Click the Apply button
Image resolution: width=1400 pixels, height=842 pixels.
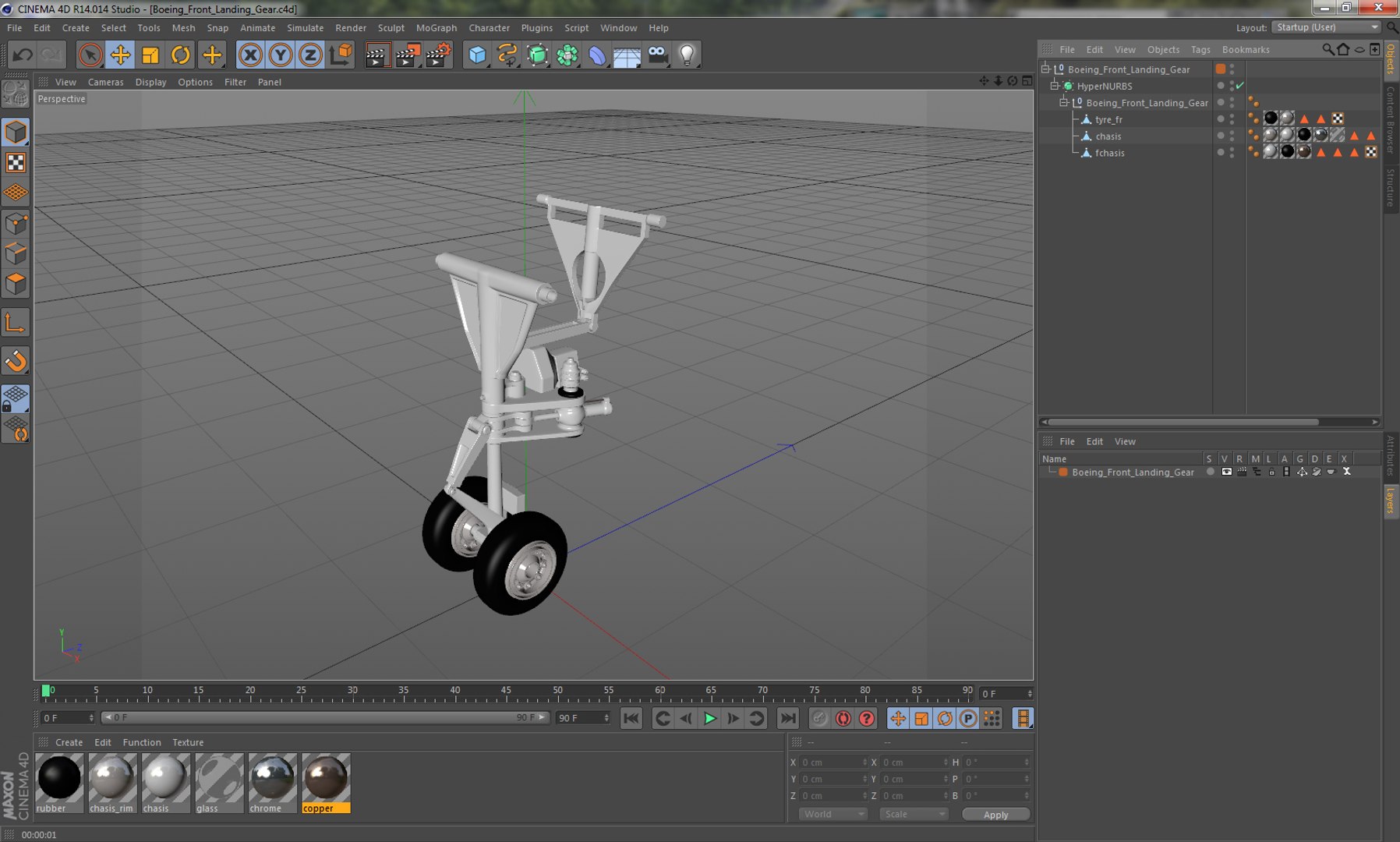coord(996,815)
